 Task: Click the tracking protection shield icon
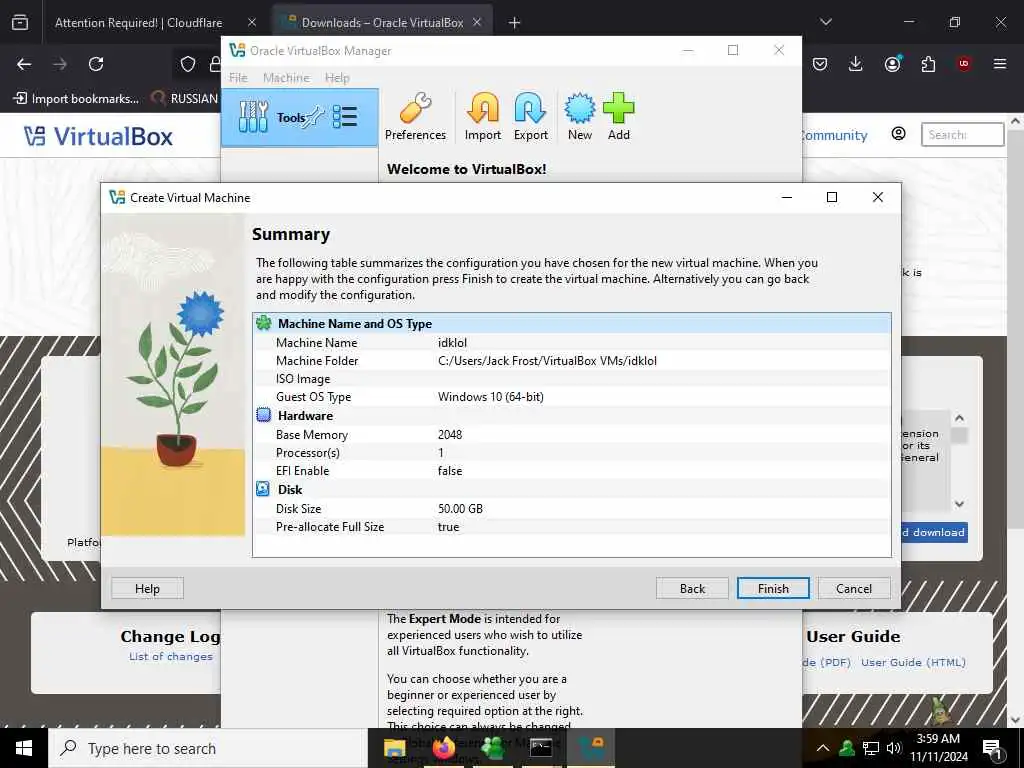(188, 64)
